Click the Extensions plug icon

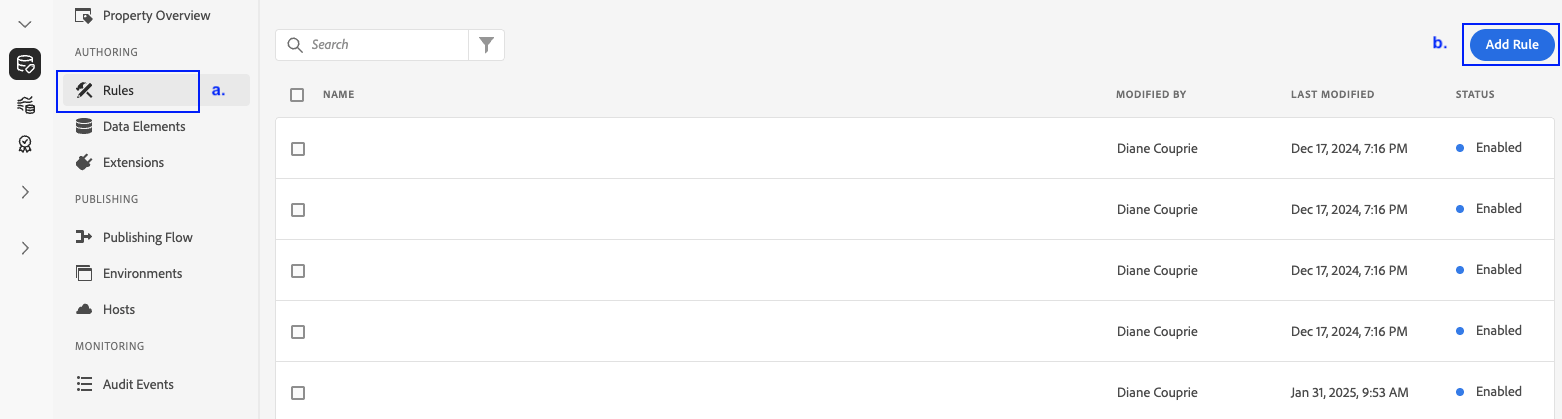(x=84, y=162)
